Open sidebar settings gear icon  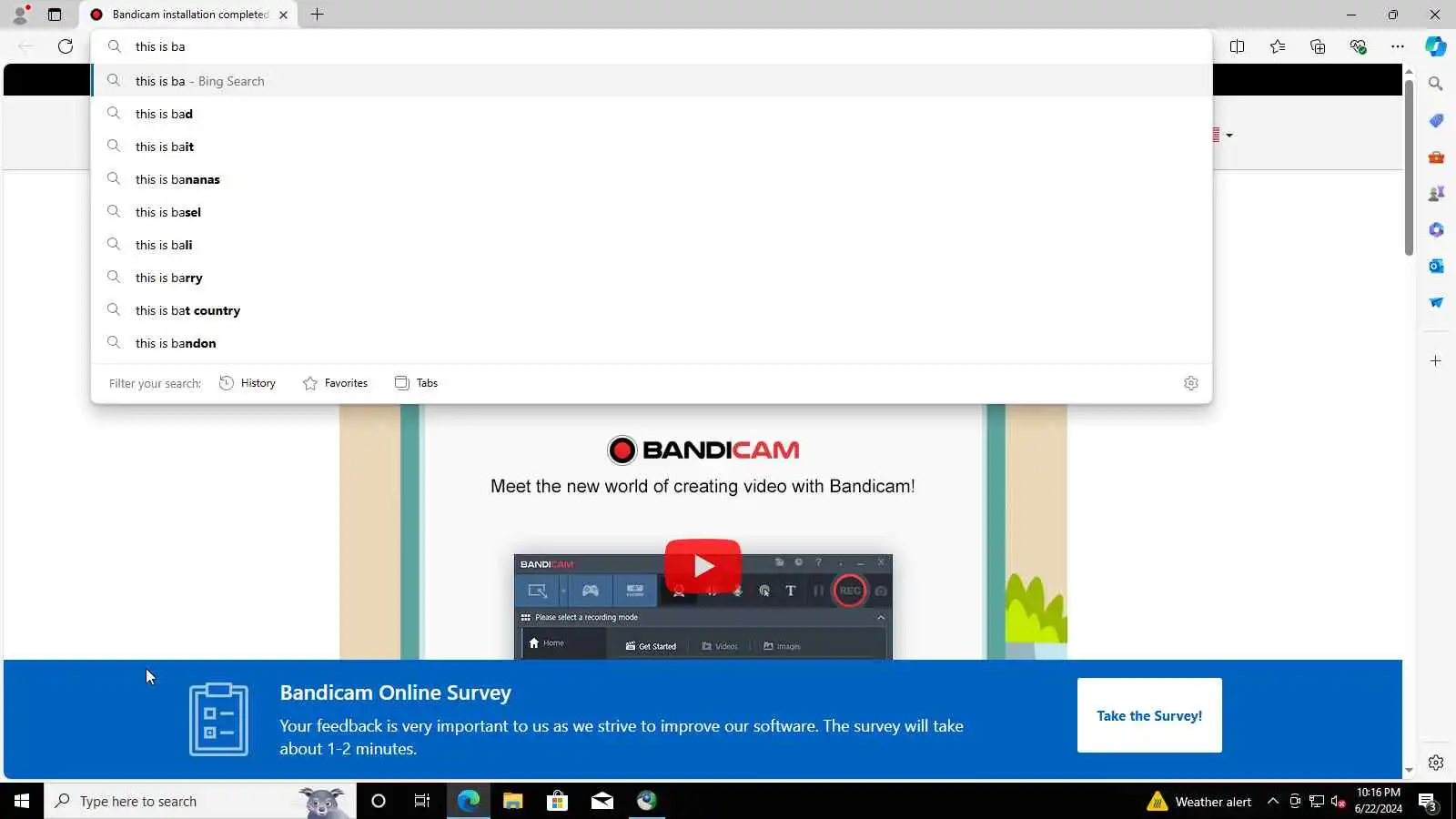[1436, 763]
